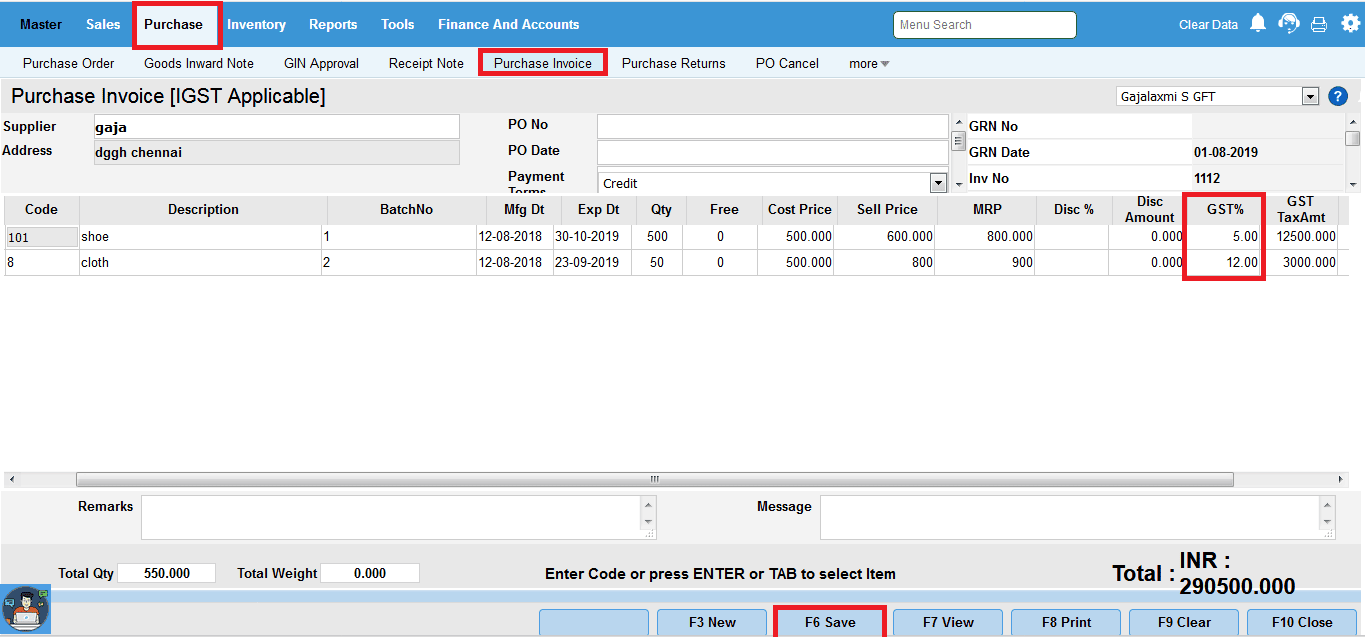Click the F9 Clear button

click(1184, 622)
